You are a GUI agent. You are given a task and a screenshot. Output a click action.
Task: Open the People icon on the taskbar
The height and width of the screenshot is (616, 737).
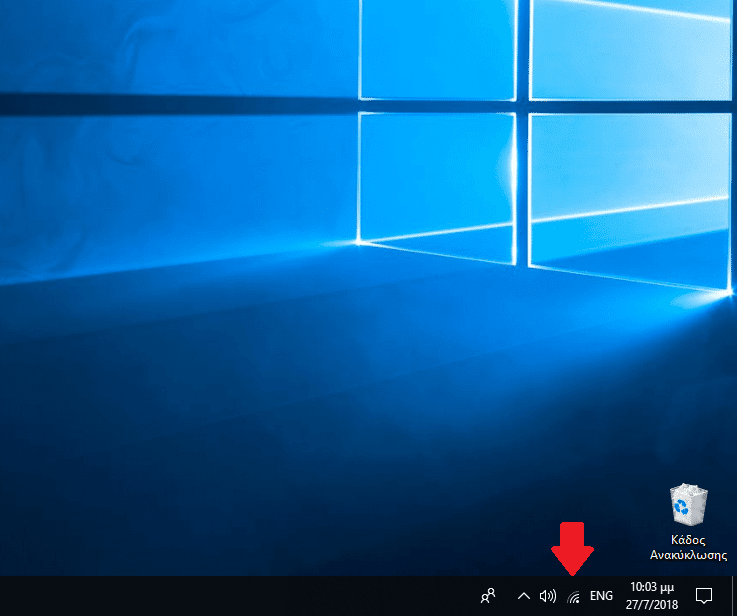pos(488,596)
